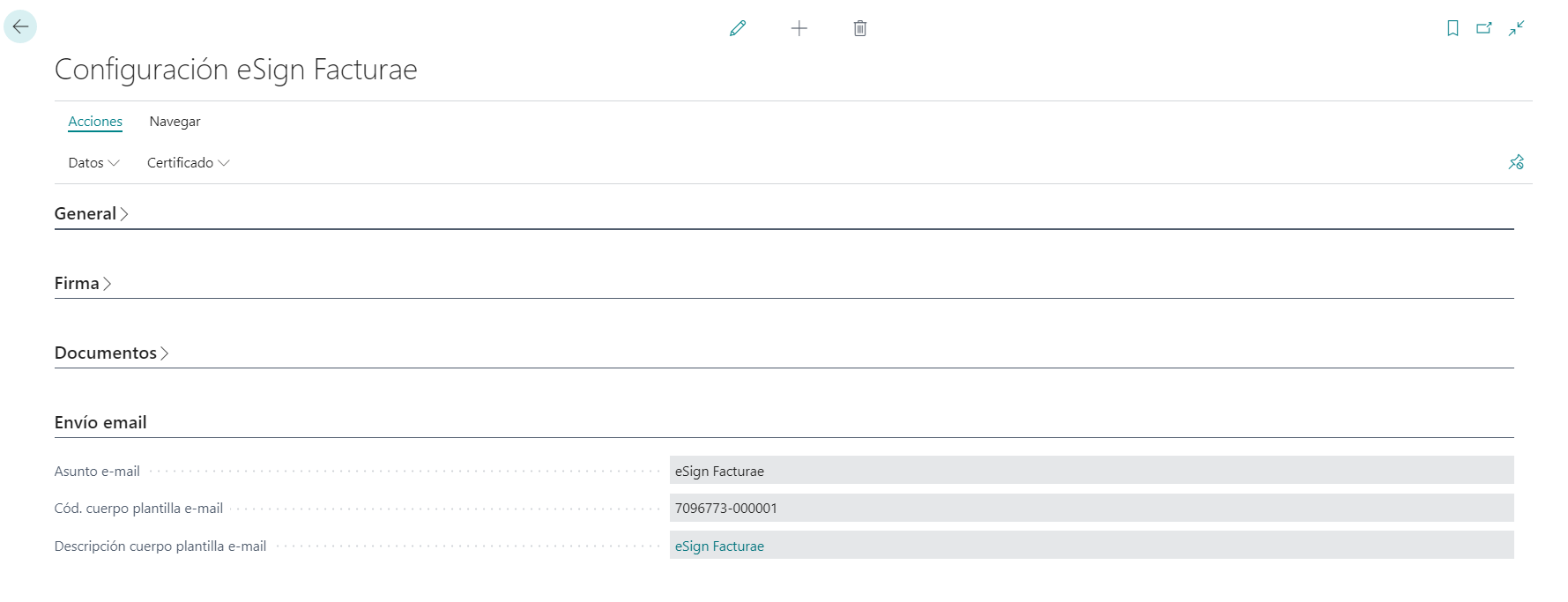Pin the action bar icon

1516,162
